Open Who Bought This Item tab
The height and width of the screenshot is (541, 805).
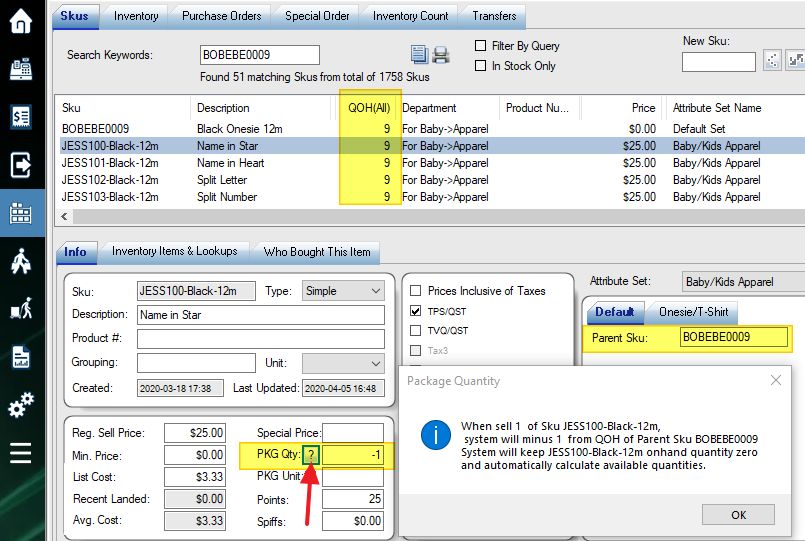coord(317,252)
